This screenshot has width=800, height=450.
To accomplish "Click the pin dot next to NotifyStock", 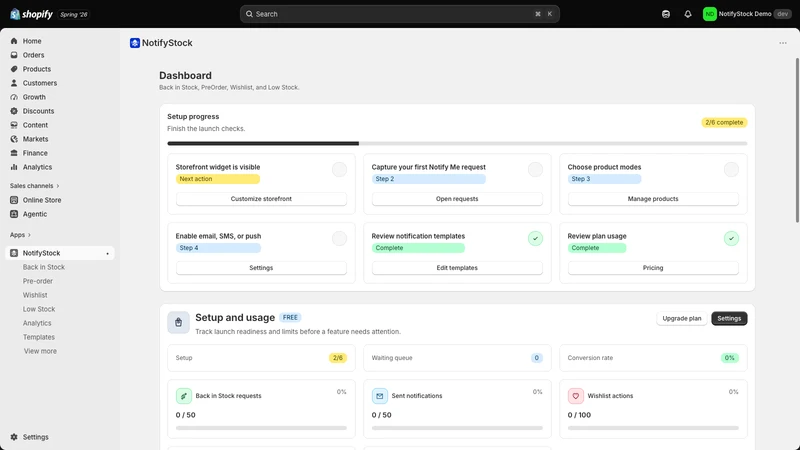I will [107, 254].
